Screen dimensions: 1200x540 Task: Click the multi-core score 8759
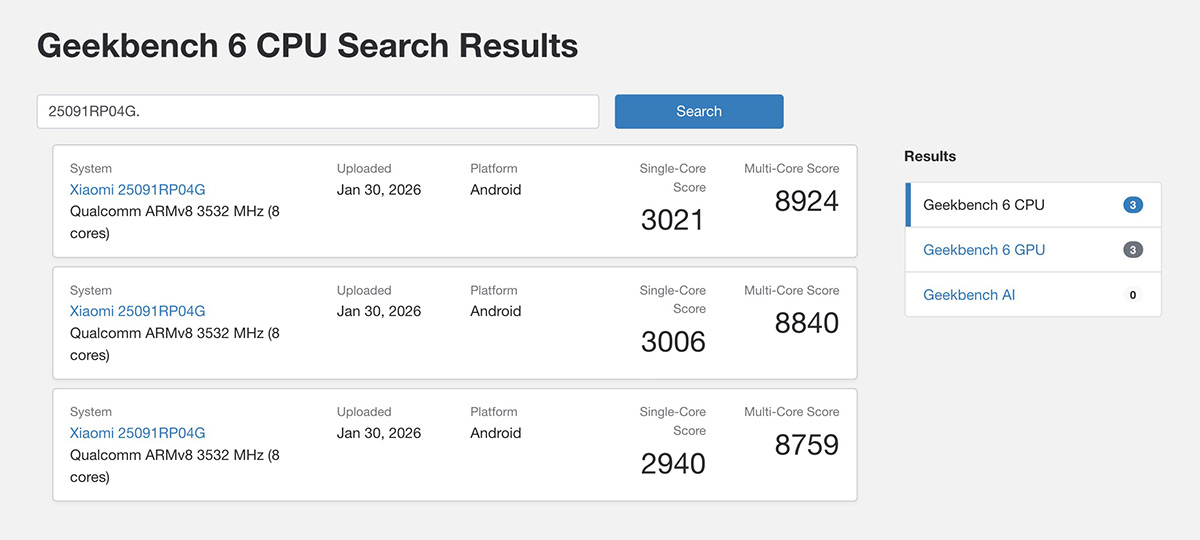click(806, 445)
